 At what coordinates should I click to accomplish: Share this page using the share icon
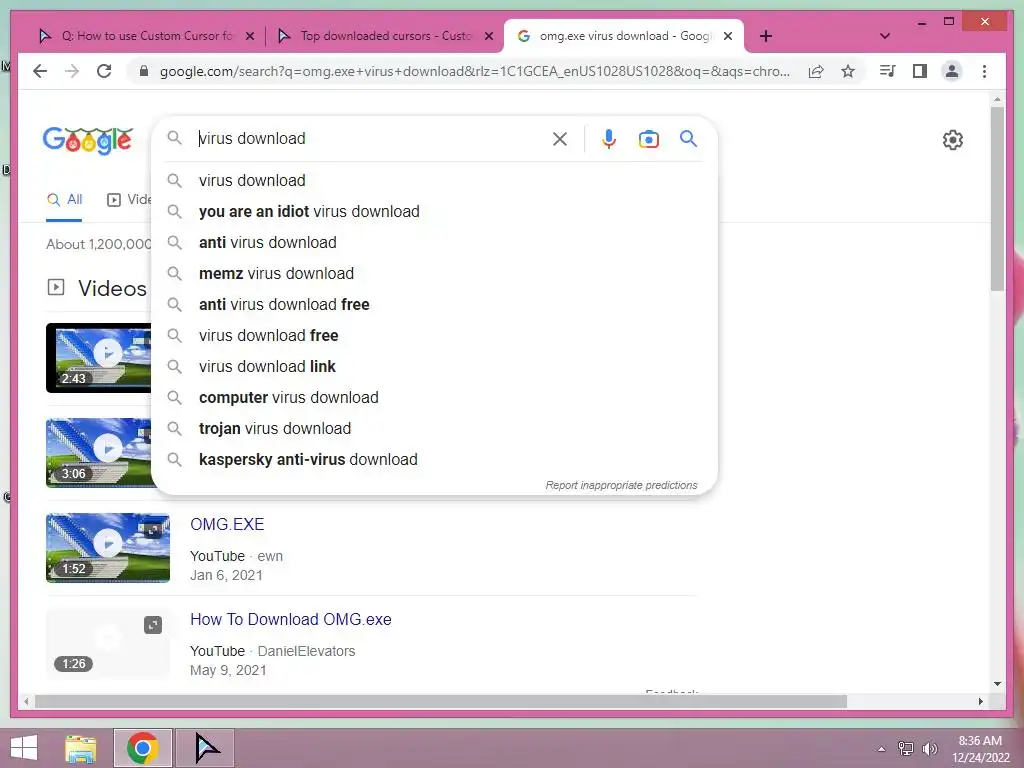(816, 71)
